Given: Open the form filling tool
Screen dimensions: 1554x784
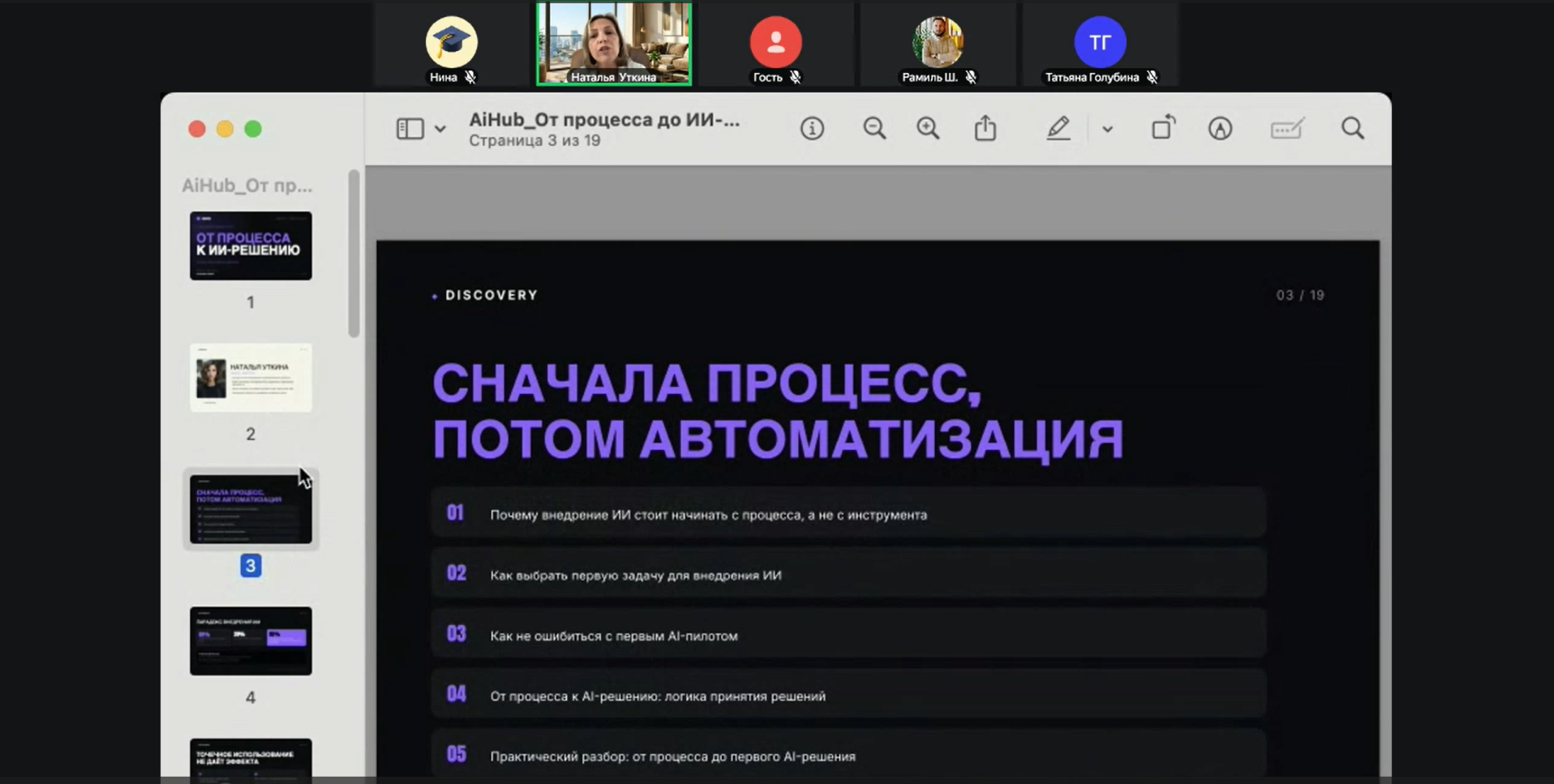Looking at the screenshot, I should (x=1287, y=128).
